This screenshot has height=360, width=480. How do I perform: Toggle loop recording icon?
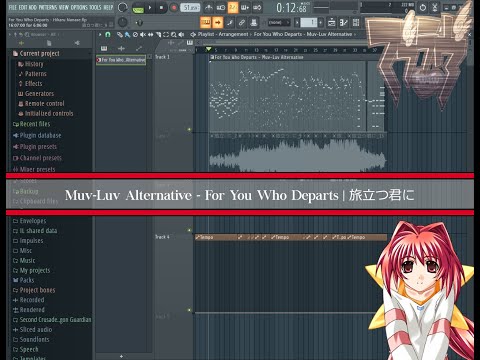tap(257, 7)
